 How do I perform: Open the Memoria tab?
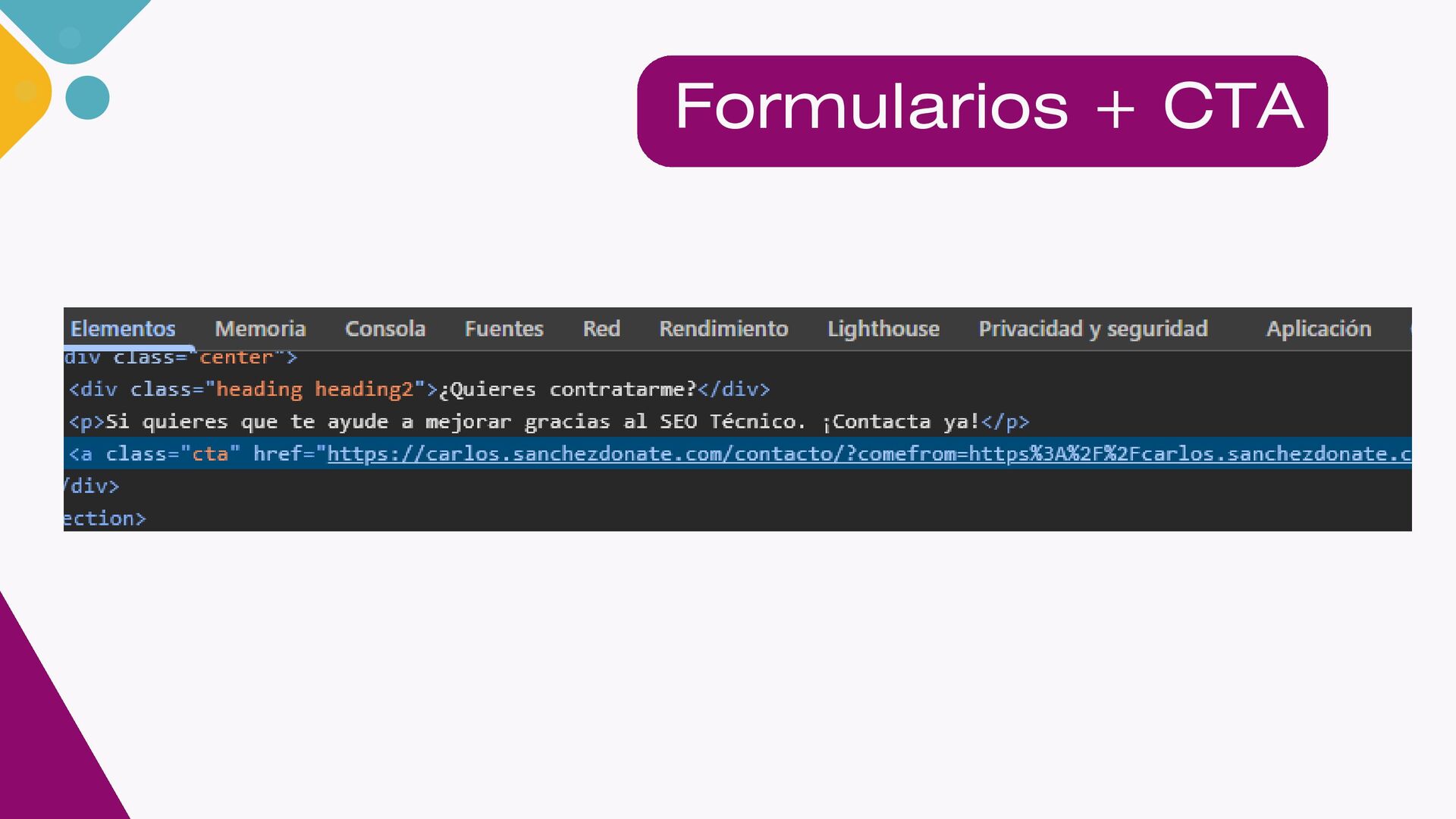pyautogui.click(x=260, y=329)
